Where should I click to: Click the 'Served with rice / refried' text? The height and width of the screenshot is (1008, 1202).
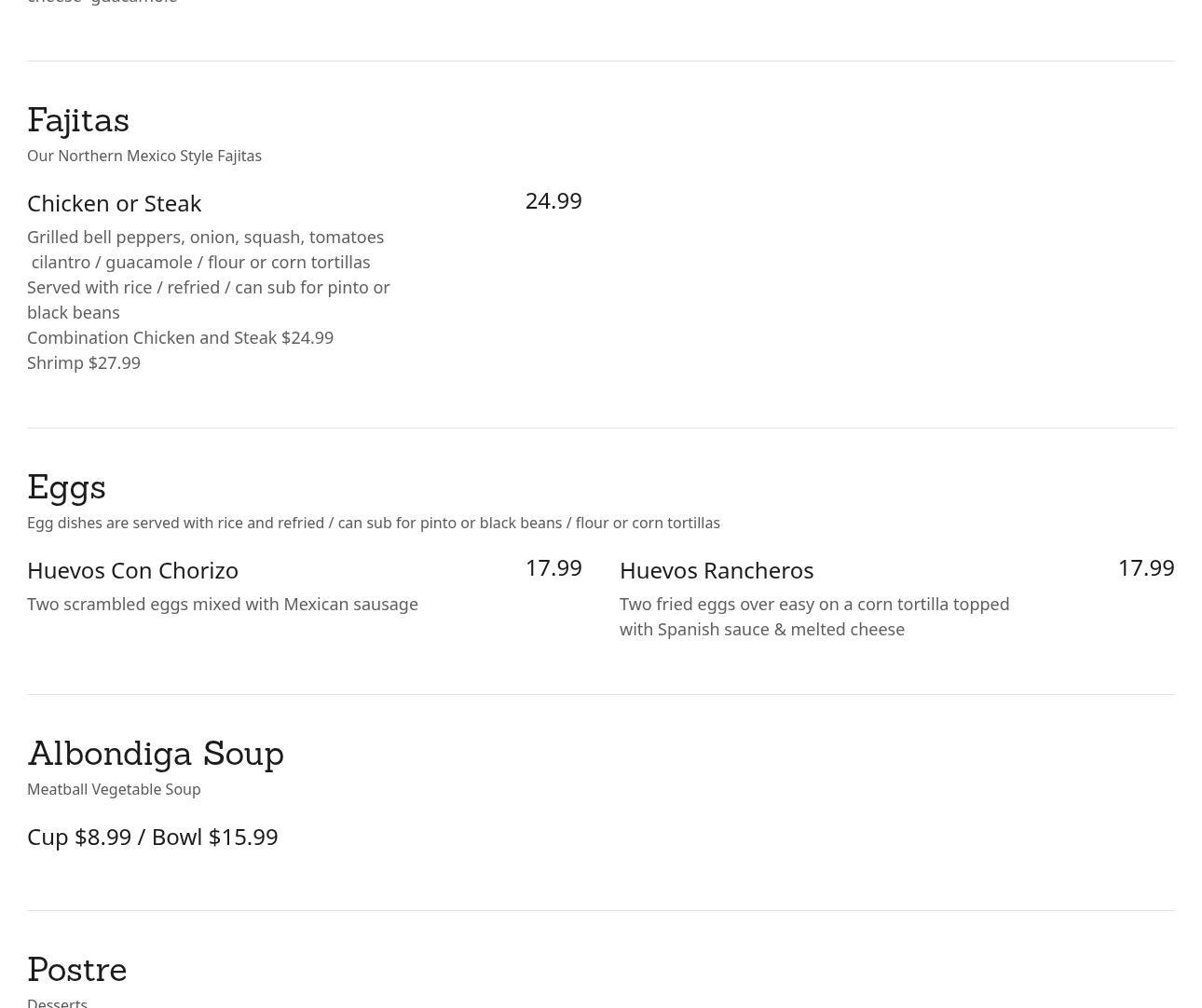pyautogui.click(x=208, y=287)
